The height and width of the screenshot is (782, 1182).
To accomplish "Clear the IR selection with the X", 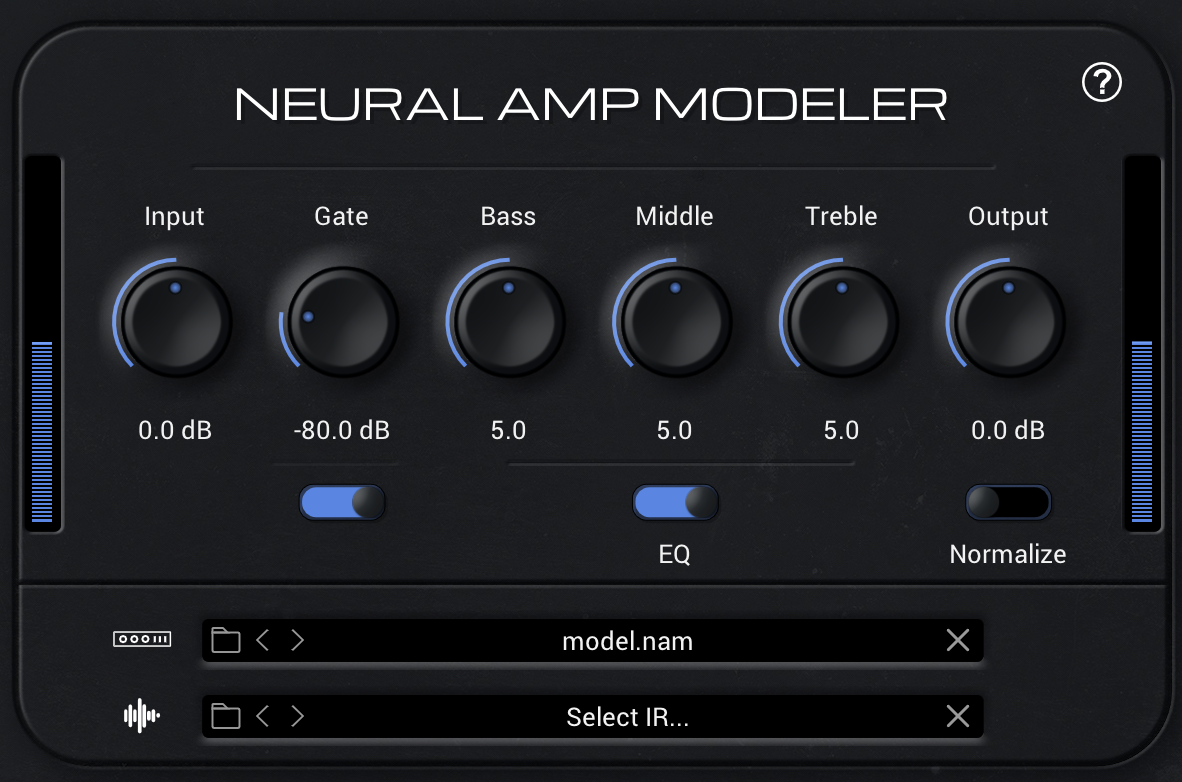I will click(957, 716).
